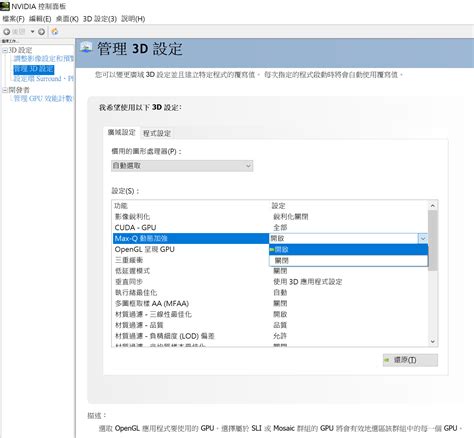Switch to the 程式設定 tab

pyautogui.click(x=157, y=133)
